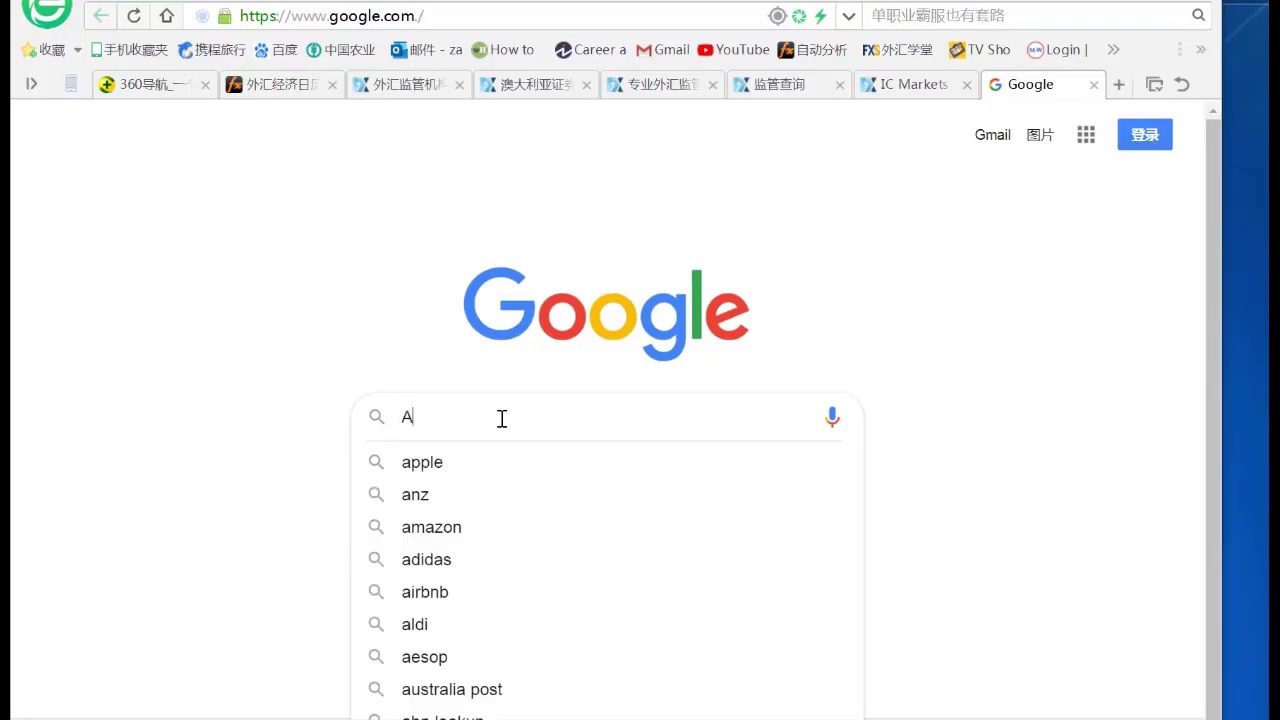Screen dimensions: 1280x720
Task: Click the browser back arrow button
Action: (100, 16)
